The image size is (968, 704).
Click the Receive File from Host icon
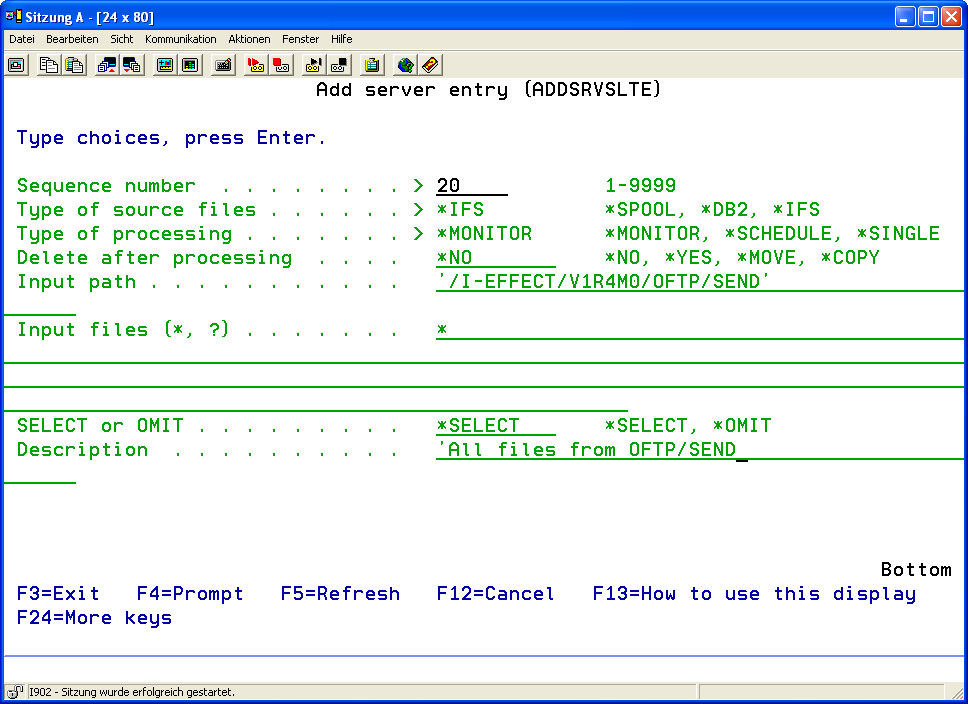click(x=132, y=65)
